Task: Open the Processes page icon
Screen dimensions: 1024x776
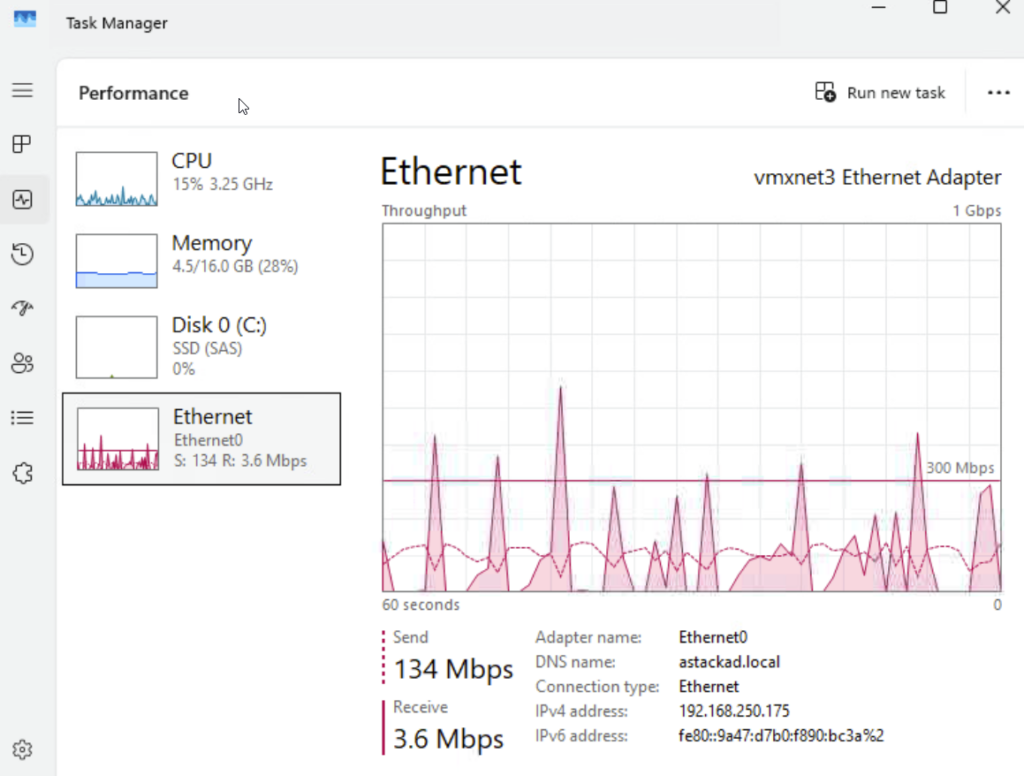Action: pyautogui.click(x=22, y=145)
